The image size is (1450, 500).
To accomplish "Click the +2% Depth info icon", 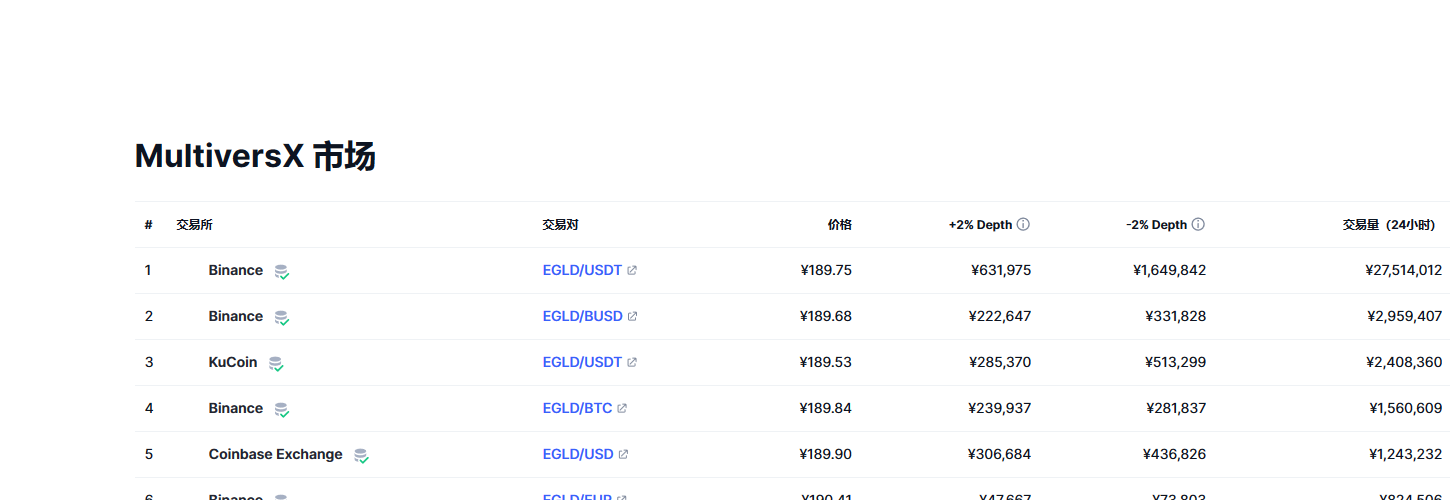I will (1023, 225).
